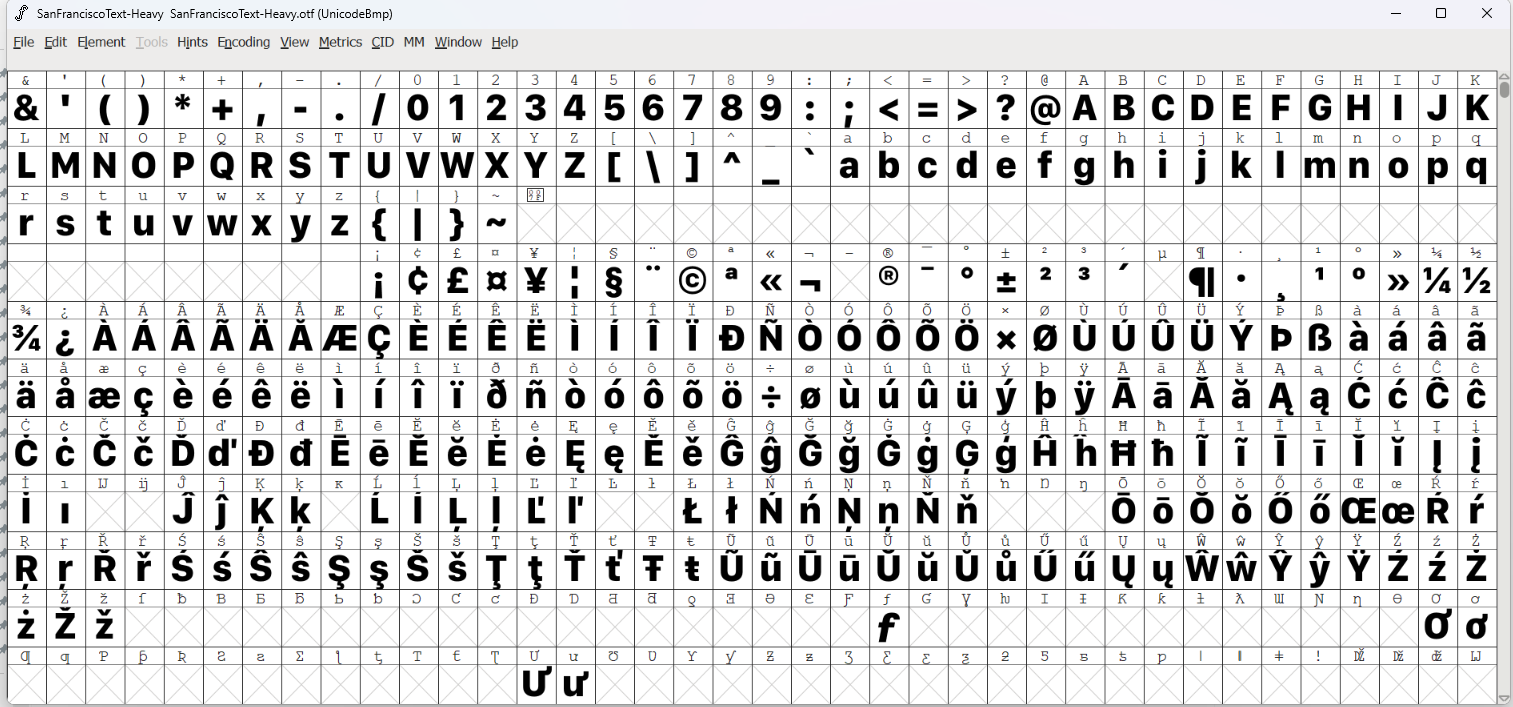1513x707 pixels.
Task: Select the capital L with stroke glyph cell
Action: coord(692,512)
